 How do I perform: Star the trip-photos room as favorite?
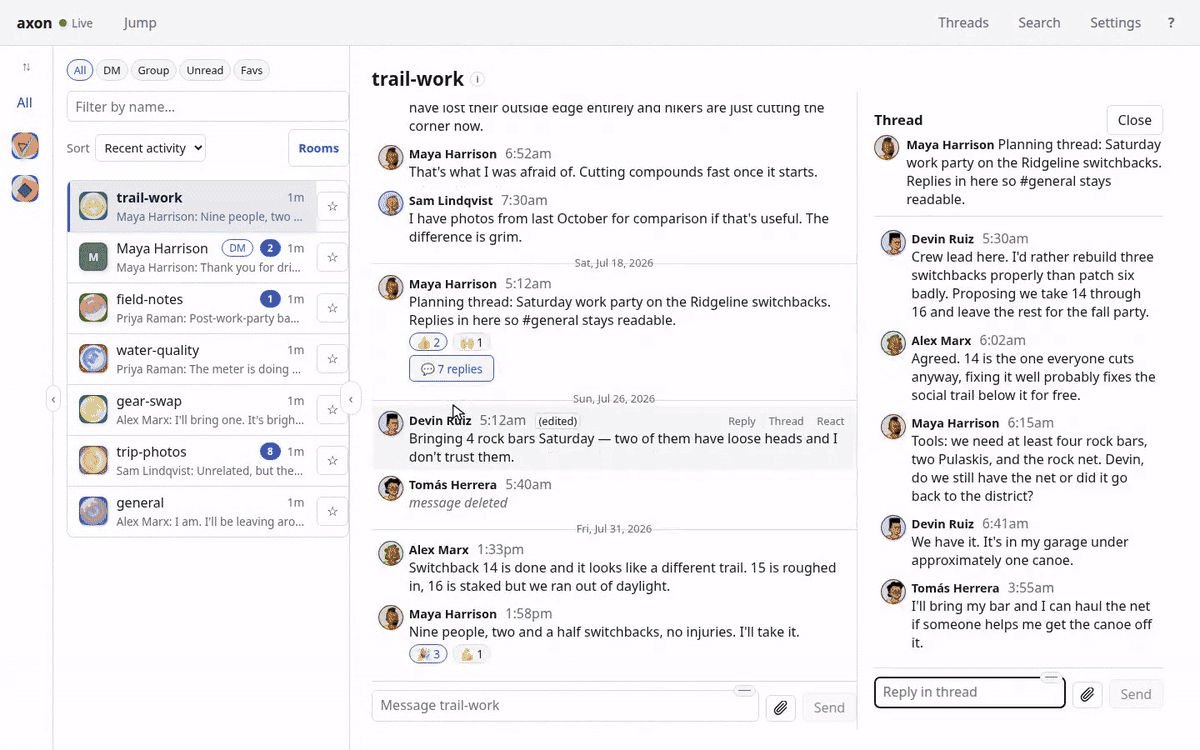point(332,461)
